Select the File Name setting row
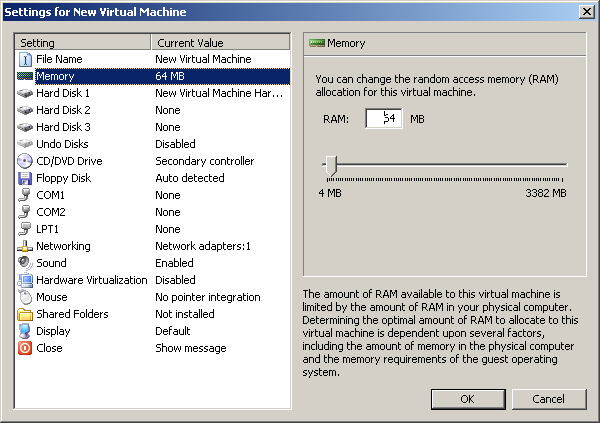This screenshot has width=600, height=423. [152, 59]
